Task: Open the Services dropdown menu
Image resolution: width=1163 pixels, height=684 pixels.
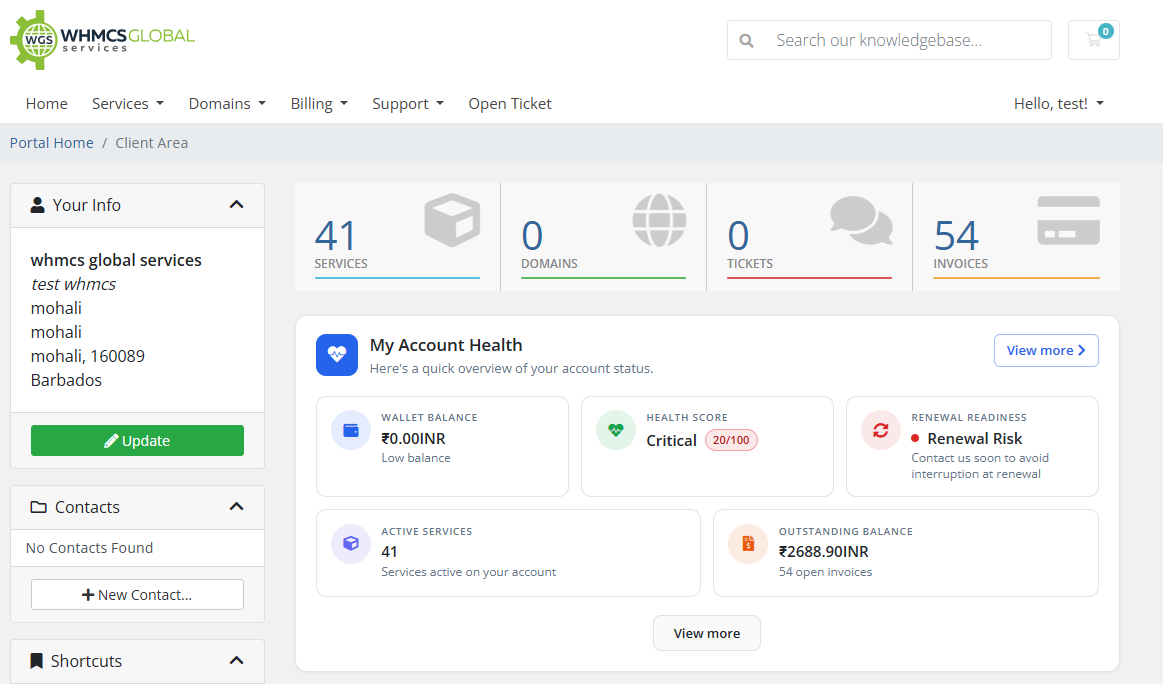Action: point(128,104)
